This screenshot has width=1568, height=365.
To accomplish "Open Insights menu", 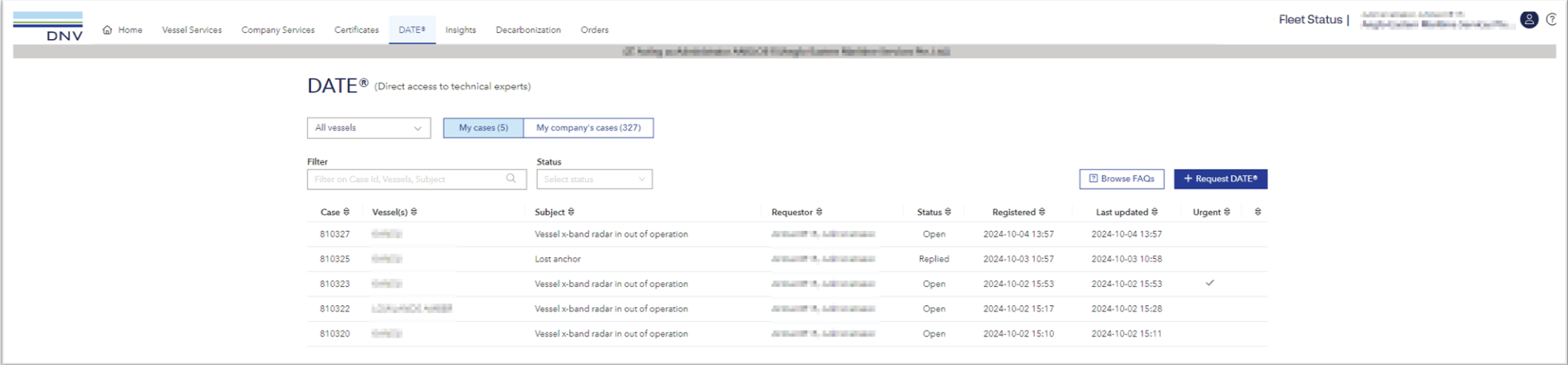I will [x=460, y=30].
